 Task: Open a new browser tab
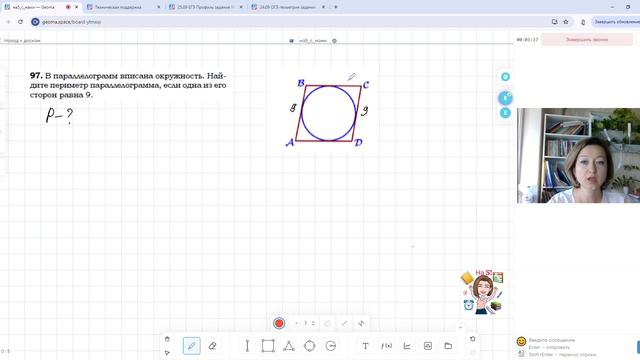[336, 7]
